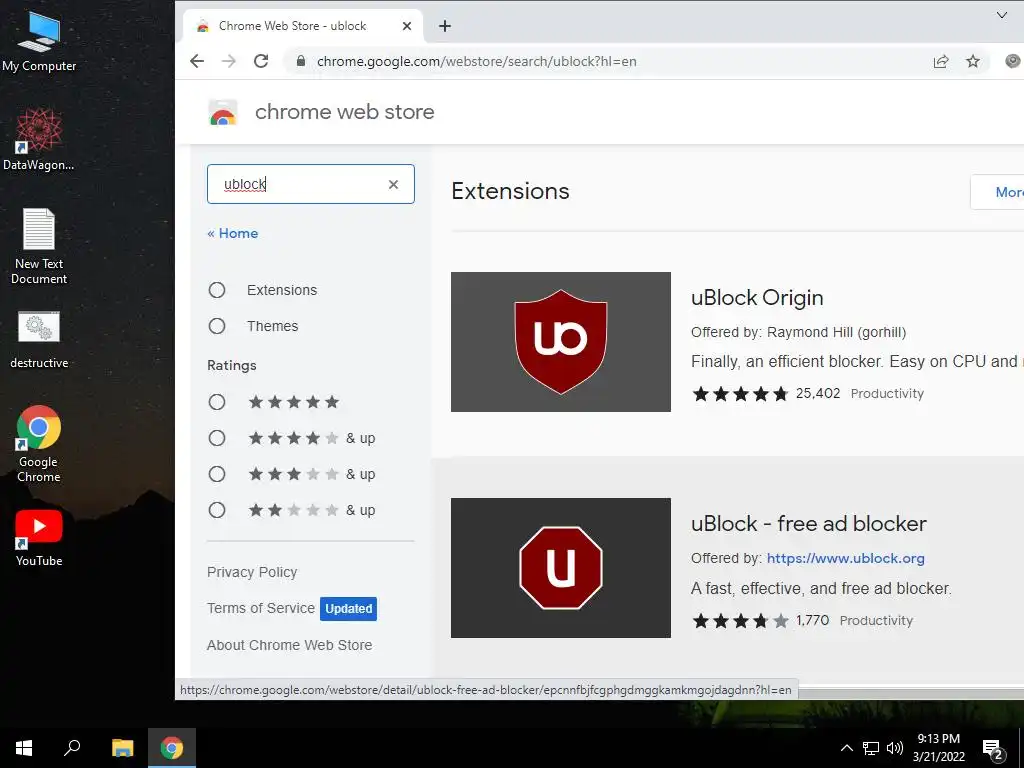Click Offered by: Raymond Hill text
The width and height of the screenshot is (1024, 768).
coord(798,332)
